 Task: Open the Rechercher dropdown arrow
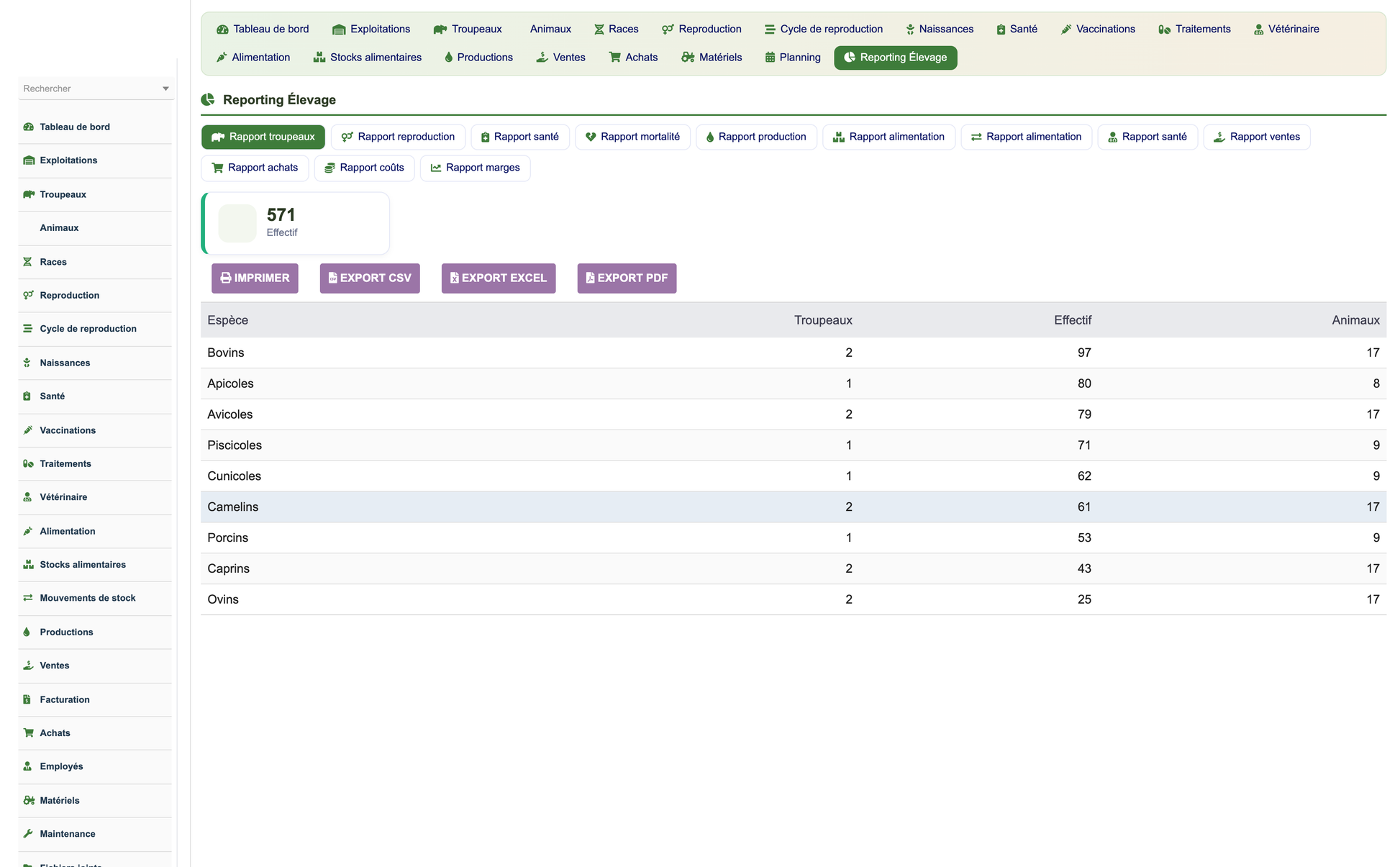pyautogui.click(x=165, y=88)
